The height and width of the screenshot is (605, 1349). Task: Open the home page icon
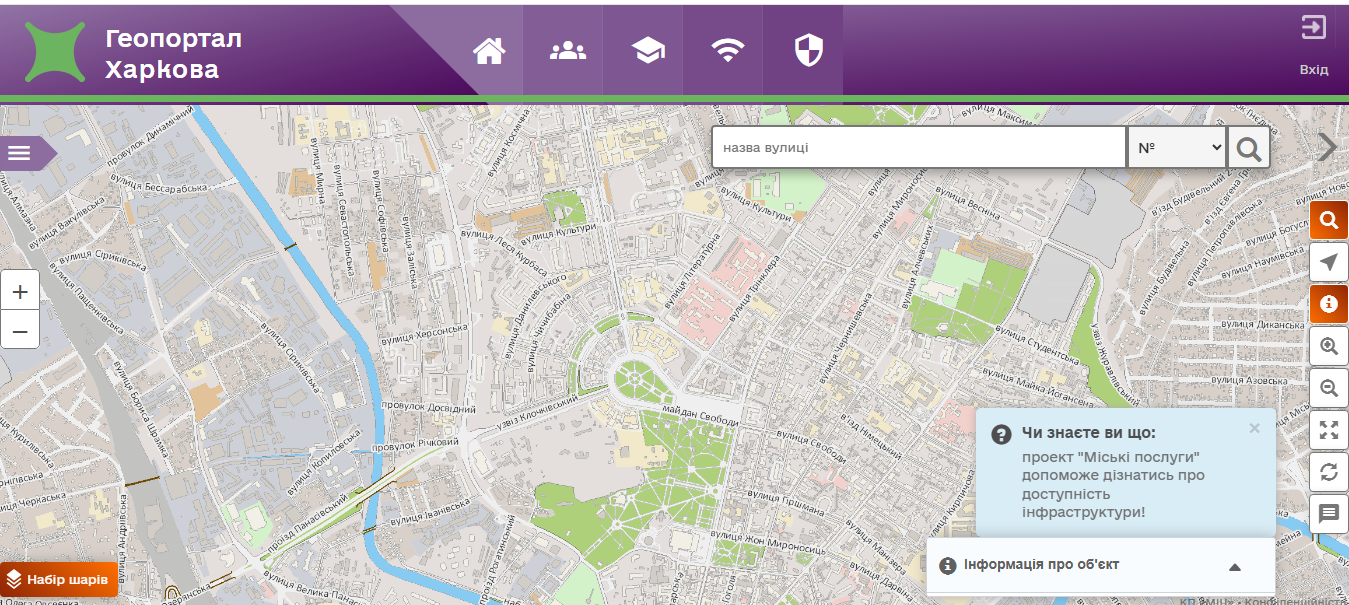(489, 51)
